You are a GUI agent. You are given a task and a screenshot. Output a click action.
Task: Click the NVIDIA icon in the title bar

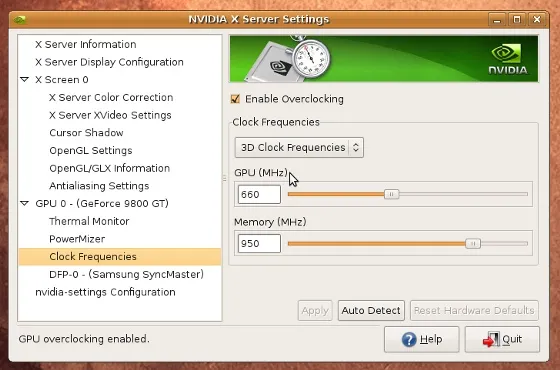point(20,19)
